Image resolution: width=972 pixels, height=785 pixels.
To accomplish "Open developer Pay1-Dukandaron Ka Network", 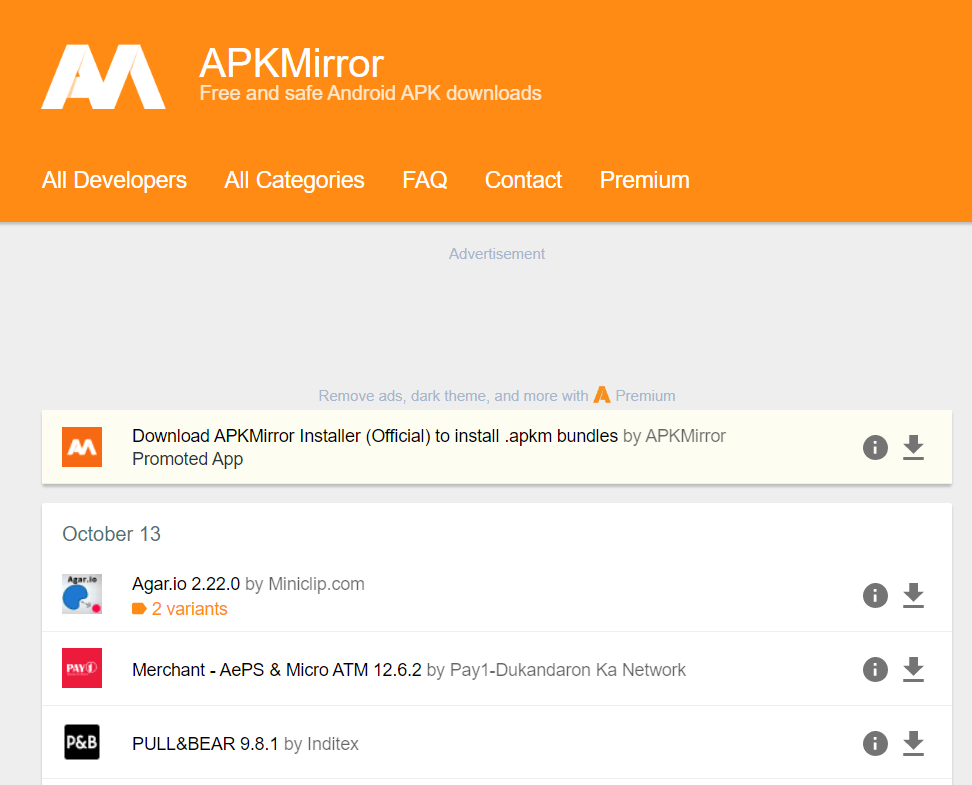I will 568,670.
